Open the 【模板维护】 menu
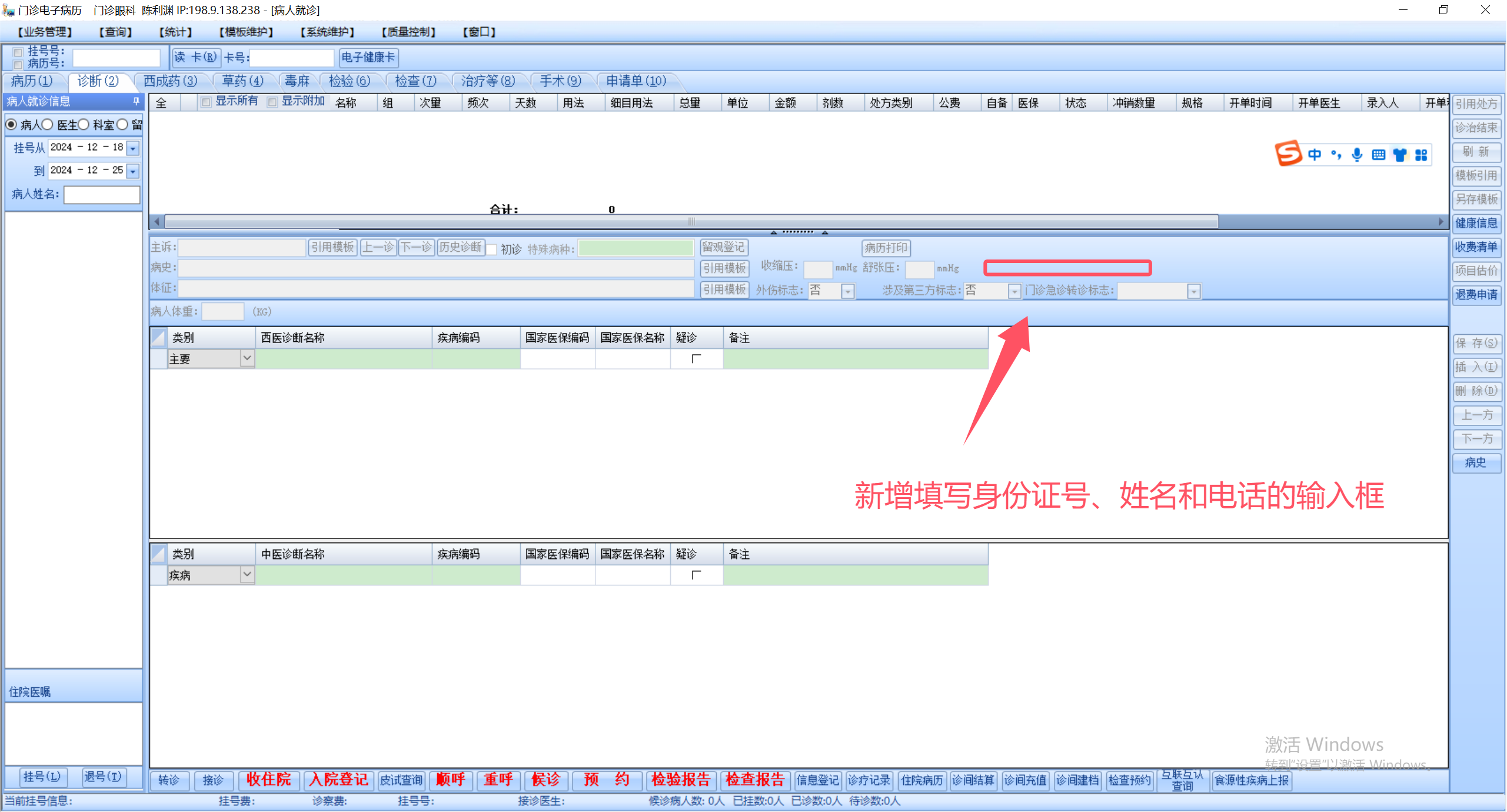This screenshot has height=812, width=1507. 246,32
